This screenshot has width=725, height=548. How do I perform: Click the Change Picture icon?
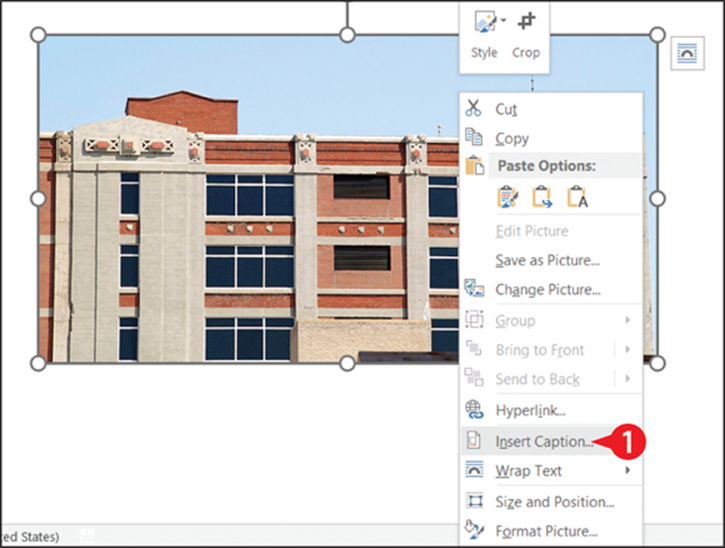click(x=474, y=288)
